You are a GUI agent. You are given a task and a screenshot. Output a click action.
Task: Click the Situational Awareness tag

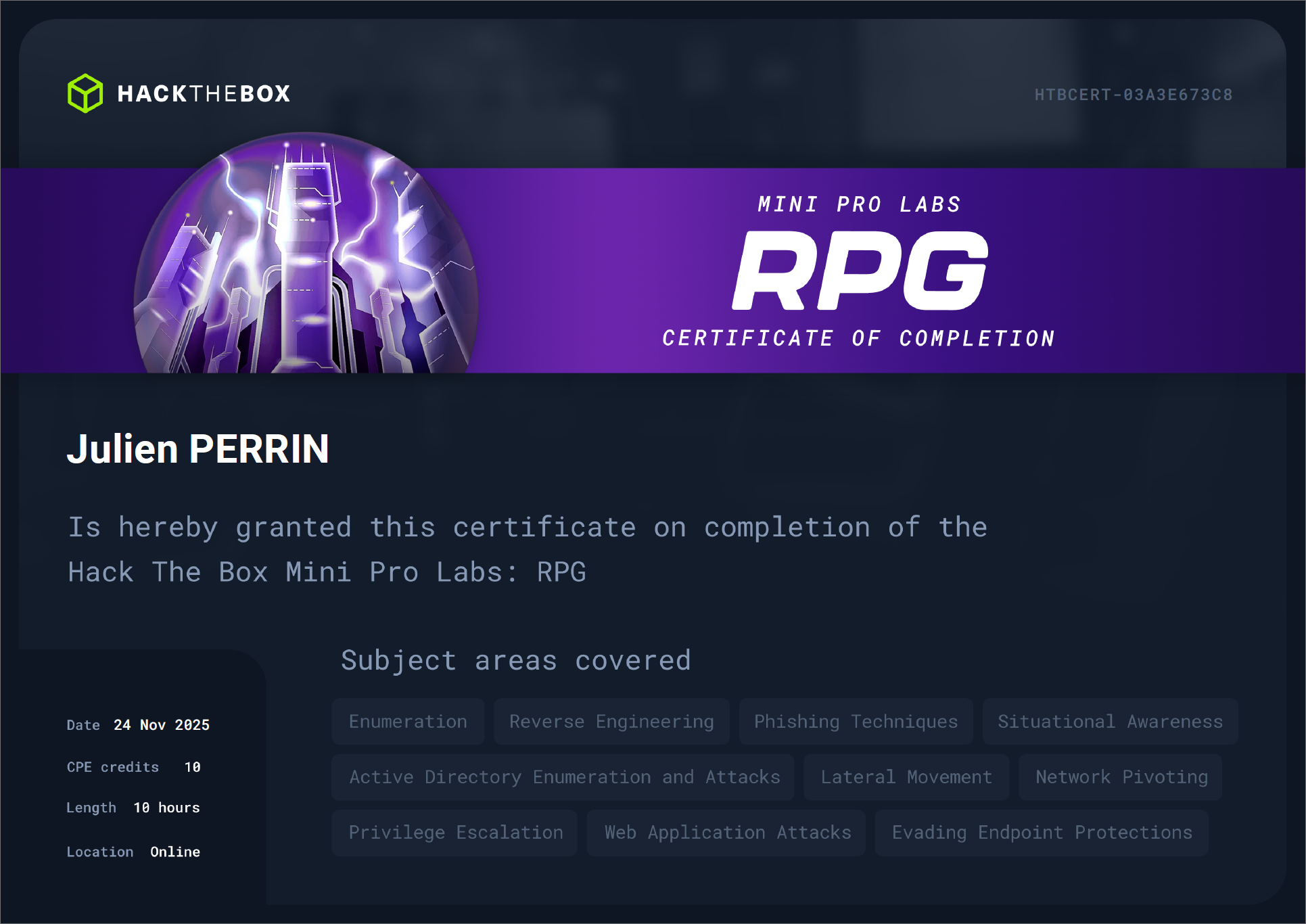(1110, 721)
